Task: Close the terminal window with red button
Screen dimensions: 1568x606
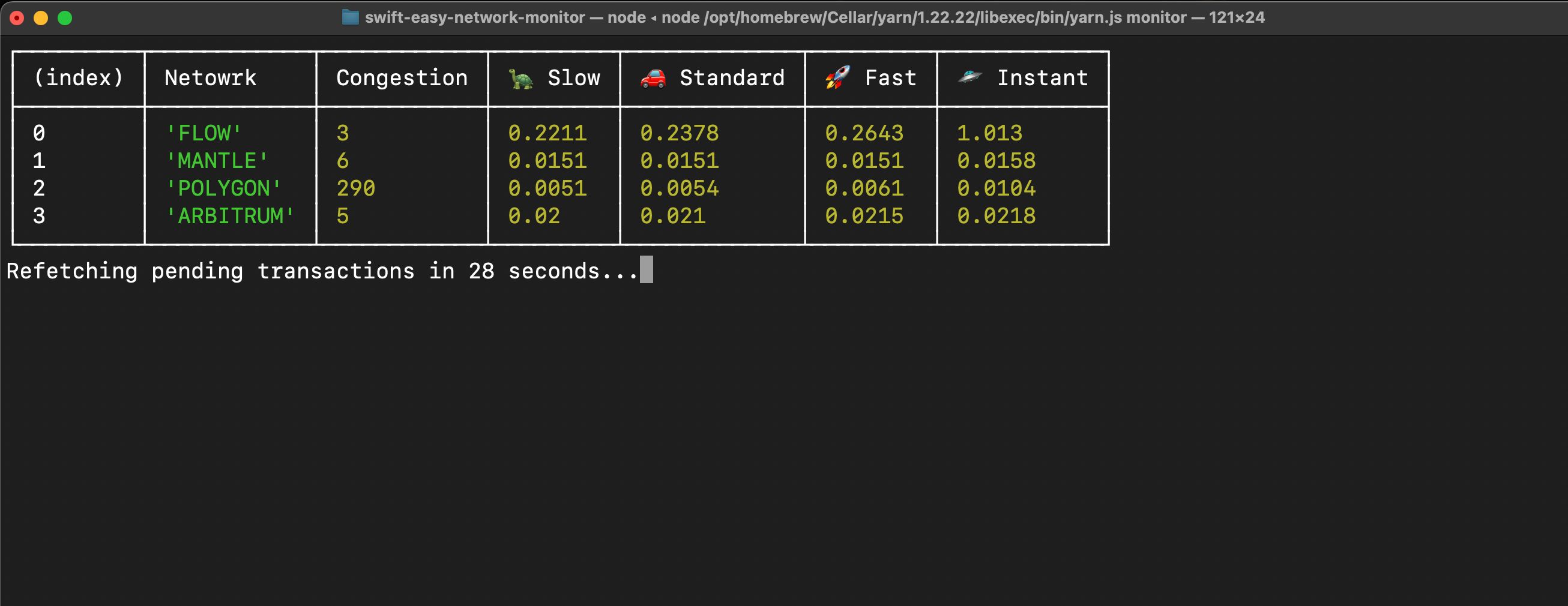Action: click(17, 18)
